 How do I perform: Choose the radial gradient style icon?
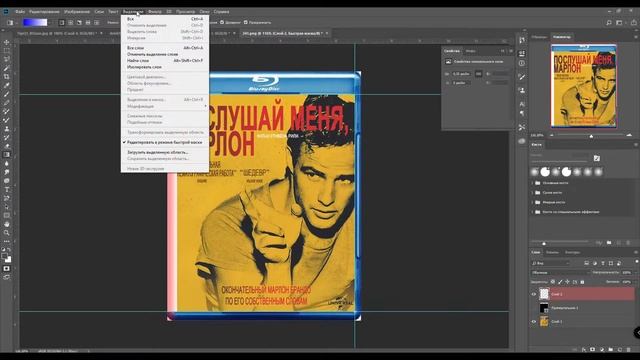[70, 22]
